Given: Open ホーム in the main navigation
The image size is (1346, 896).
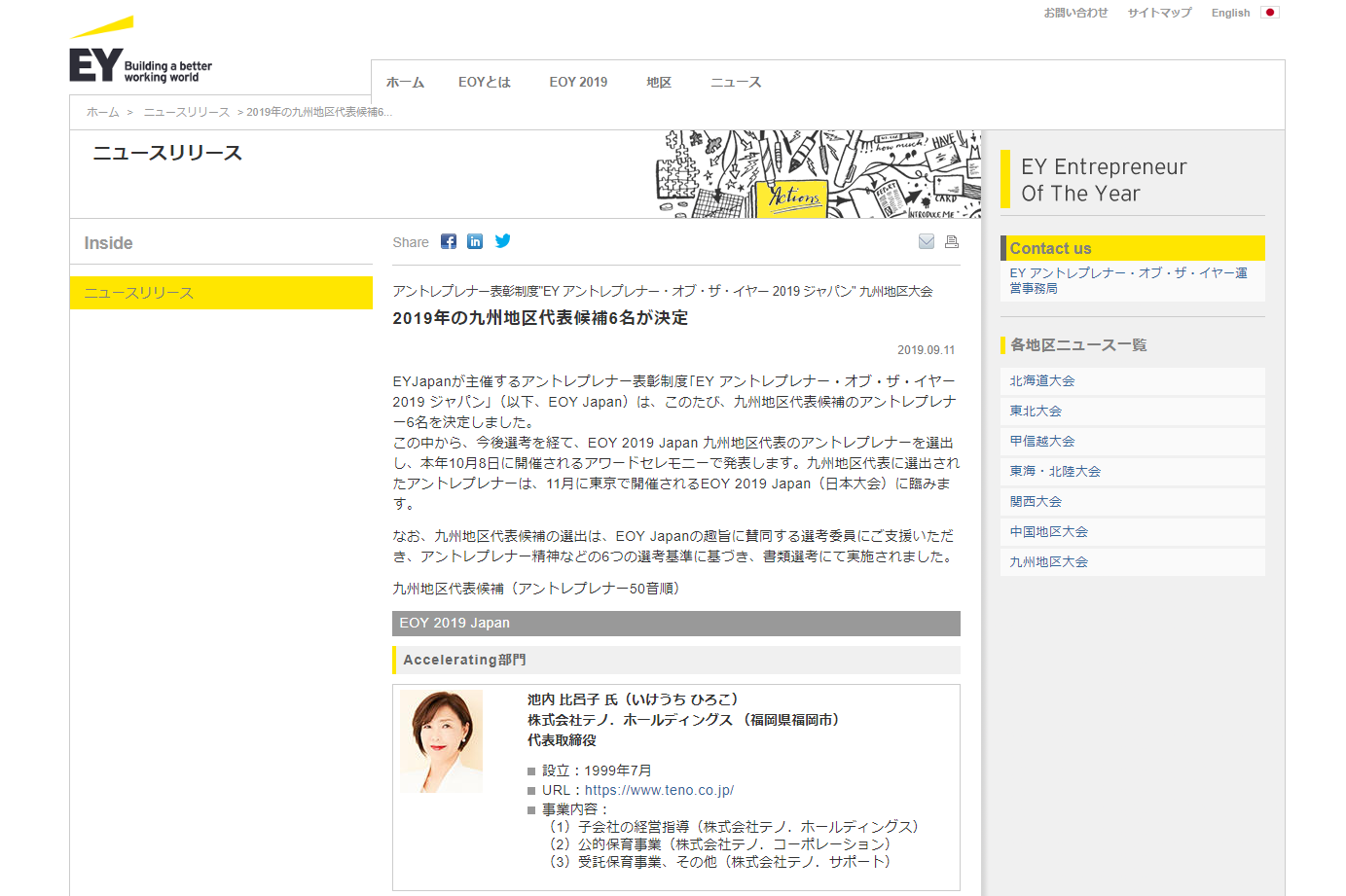Looking at the screenshot, I should pos(405,83).
